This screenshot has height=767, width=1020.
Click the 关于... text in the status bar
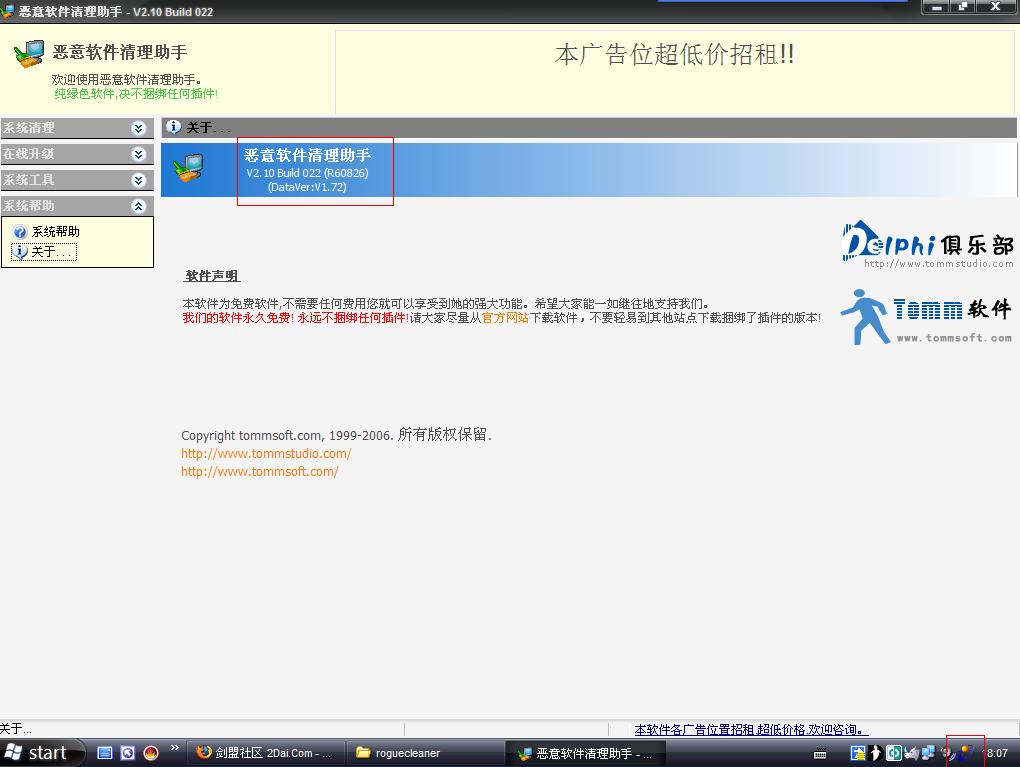[16, 729]
